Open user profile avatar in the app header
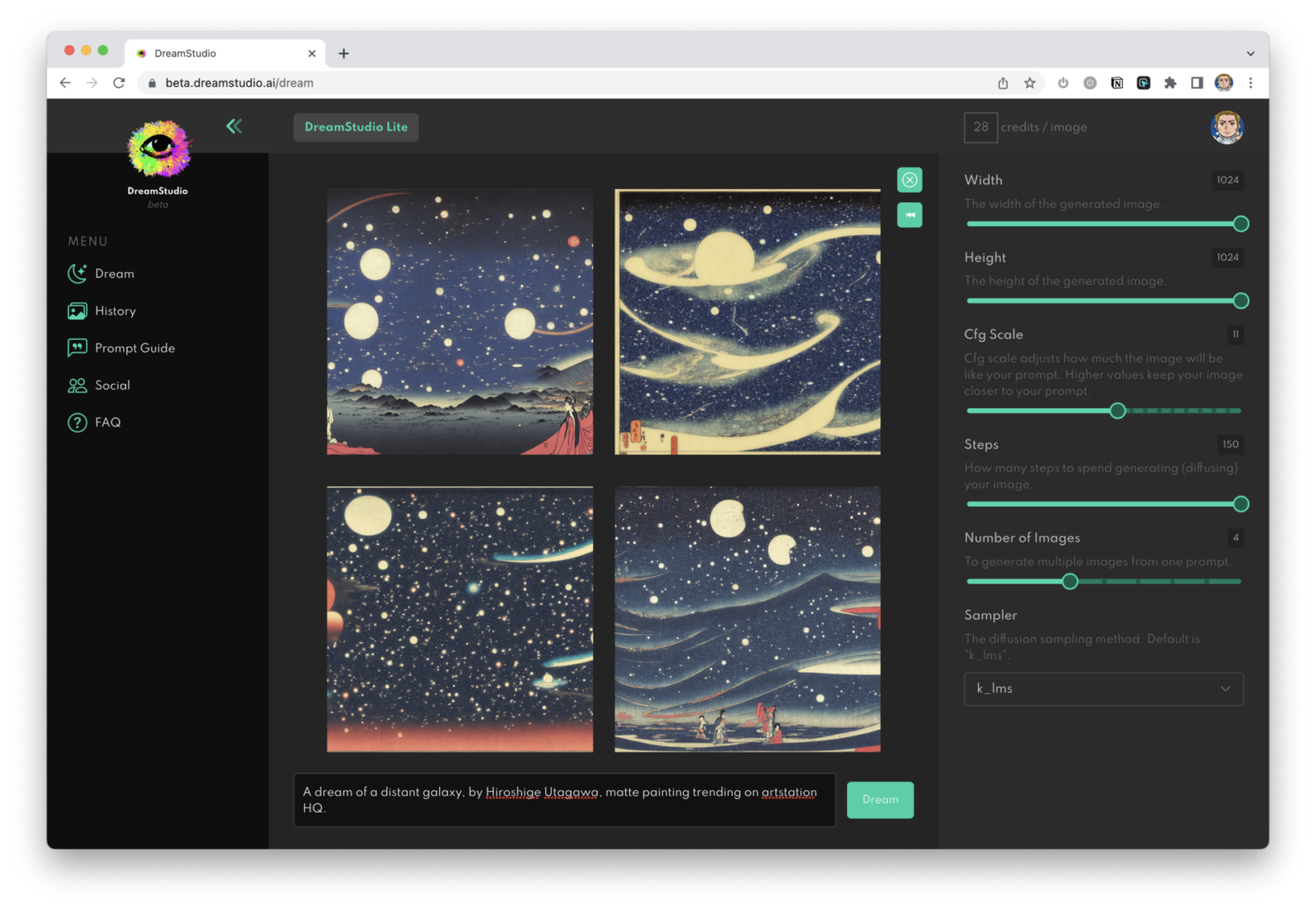 (x=1226, y=127)
